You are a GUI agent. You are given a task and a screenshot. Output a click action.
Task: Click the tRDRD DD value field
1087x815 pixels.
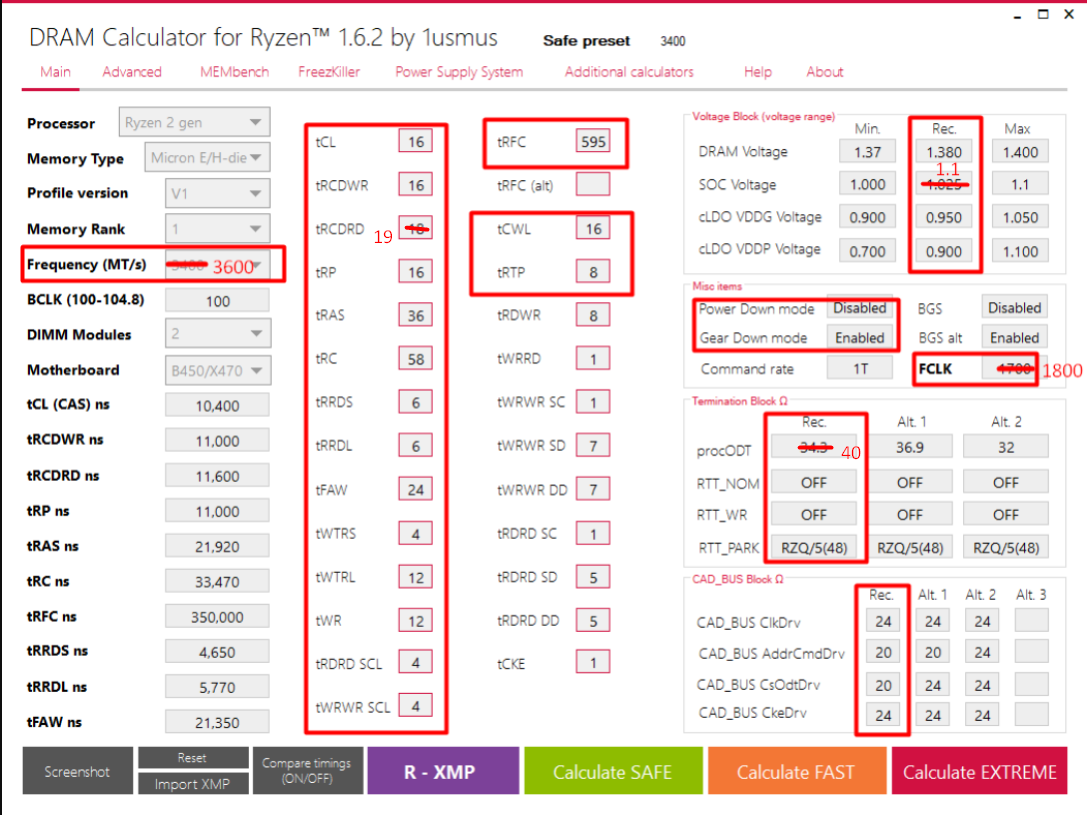(x=593, y=620)
